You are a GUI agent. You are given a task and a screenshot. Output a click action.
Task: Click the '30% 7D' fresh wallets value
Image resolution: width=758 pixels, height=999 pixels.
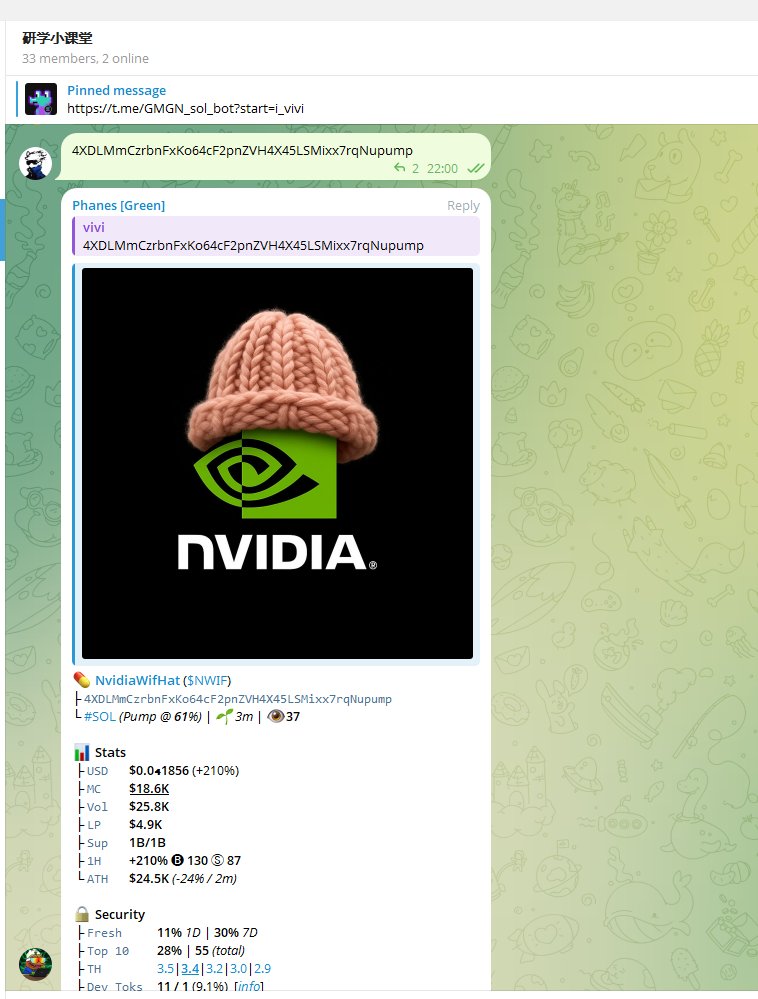(236, 933)
